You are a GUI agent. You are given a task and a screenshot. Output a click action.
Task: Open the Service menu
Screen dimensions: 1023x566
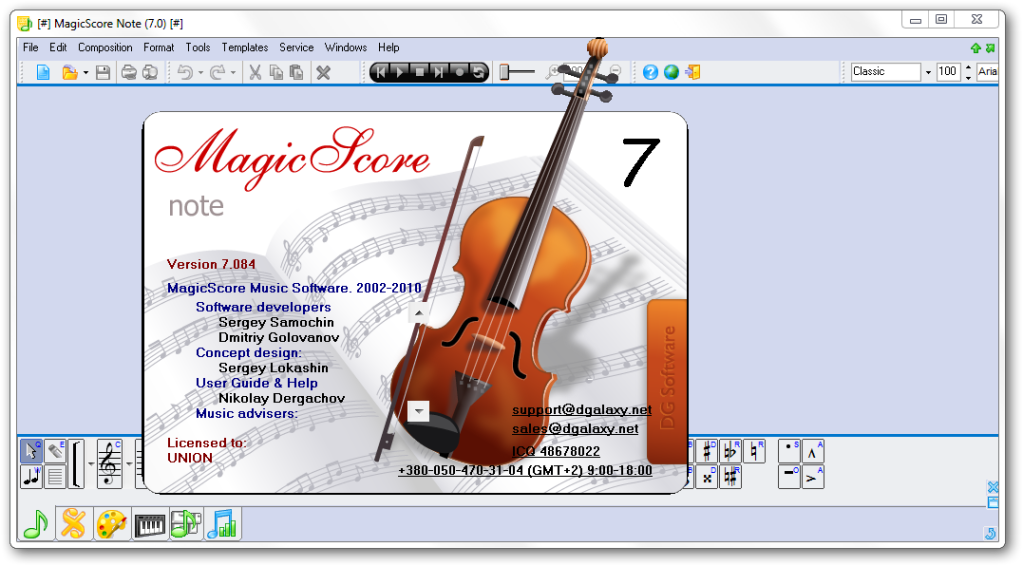point(296,48)
